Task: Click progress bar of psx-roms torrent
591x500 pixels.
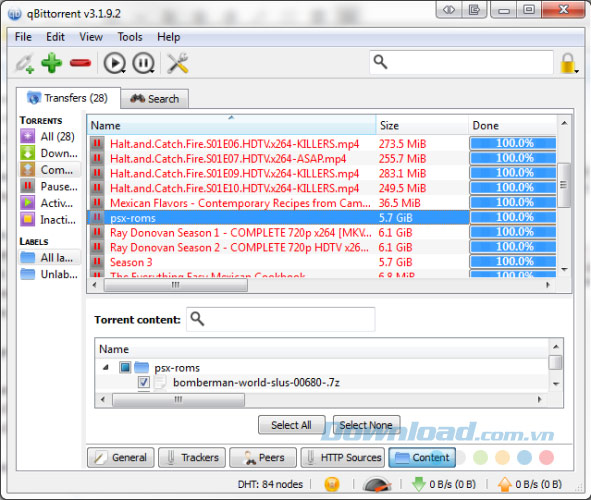Action: [x=513, y=217]
